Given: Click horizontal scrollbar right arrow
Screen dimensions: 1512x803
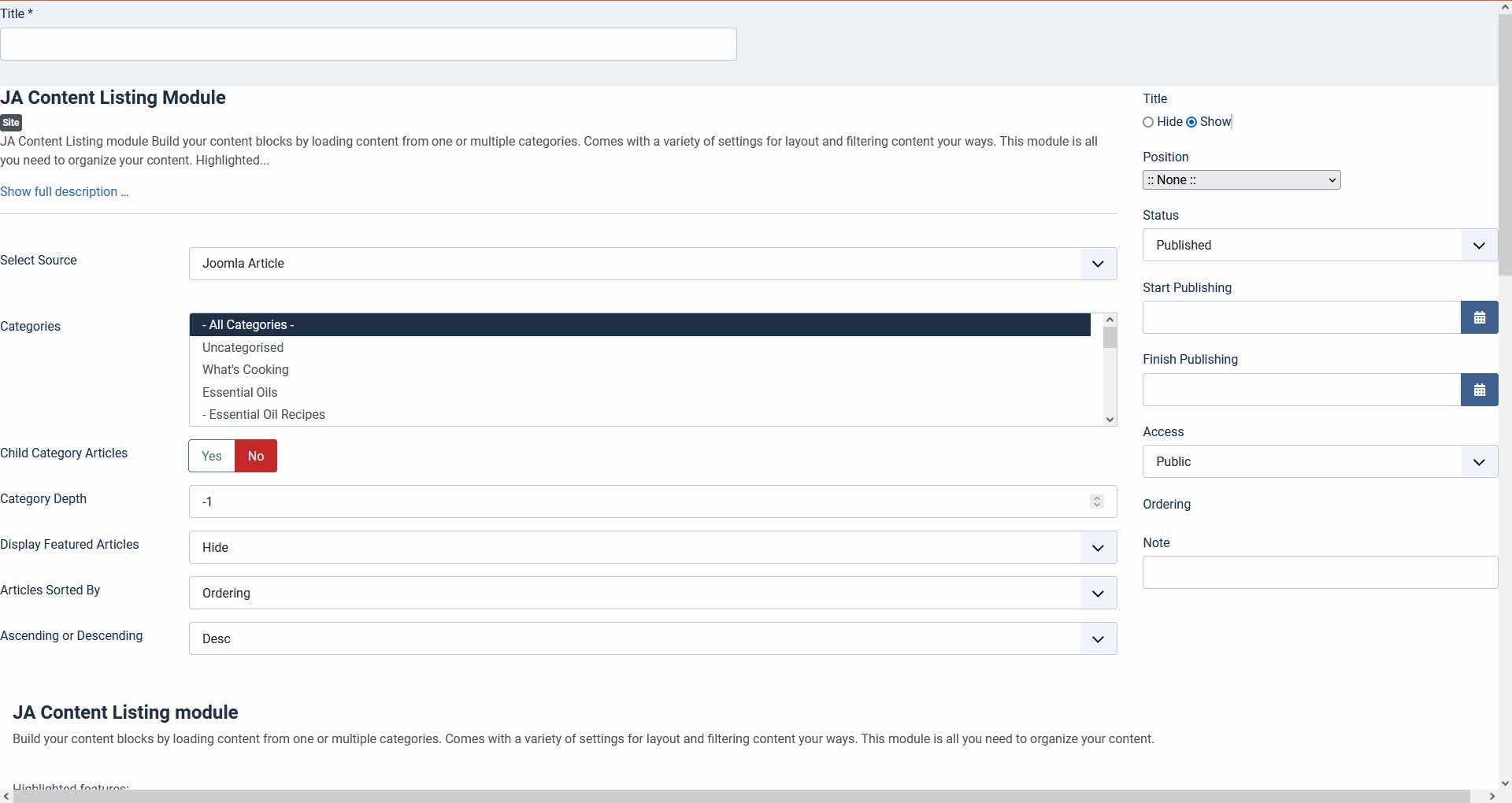Looking at the screenshot, I should point(1492,797).
